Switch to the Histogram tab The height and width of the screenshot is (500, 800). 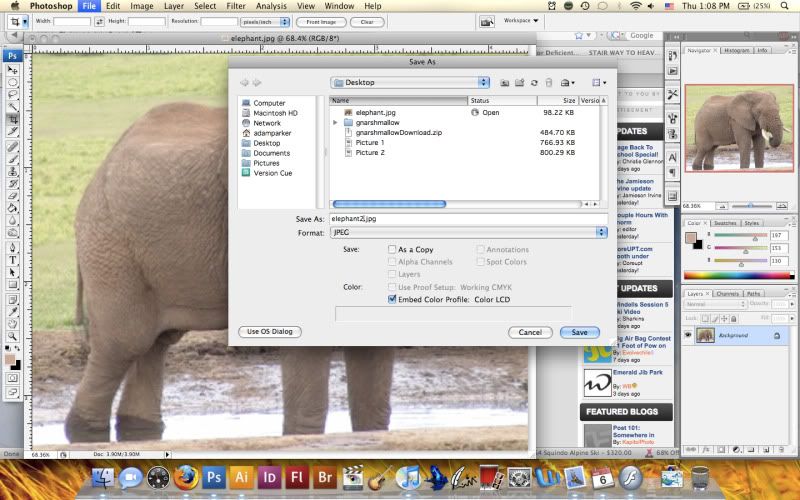736,50
